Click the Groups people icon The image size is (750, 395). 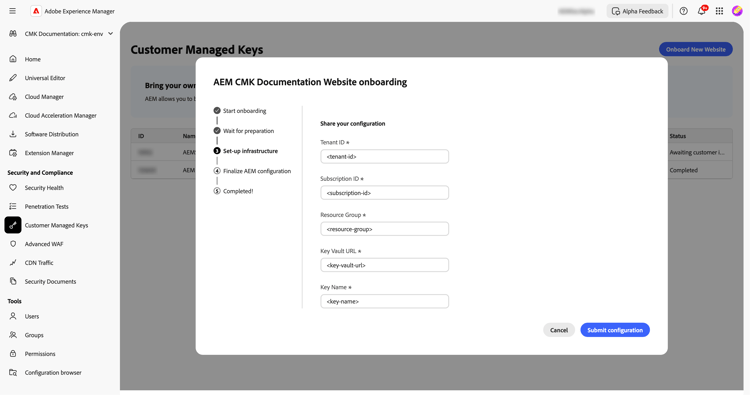click(13, 335)
